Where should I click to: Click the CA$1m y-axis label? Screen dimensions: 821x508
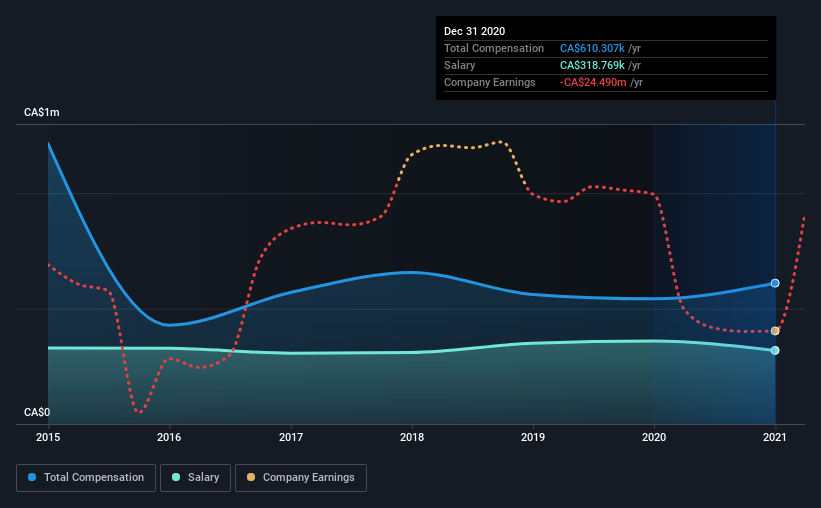[x=42, y=113]
